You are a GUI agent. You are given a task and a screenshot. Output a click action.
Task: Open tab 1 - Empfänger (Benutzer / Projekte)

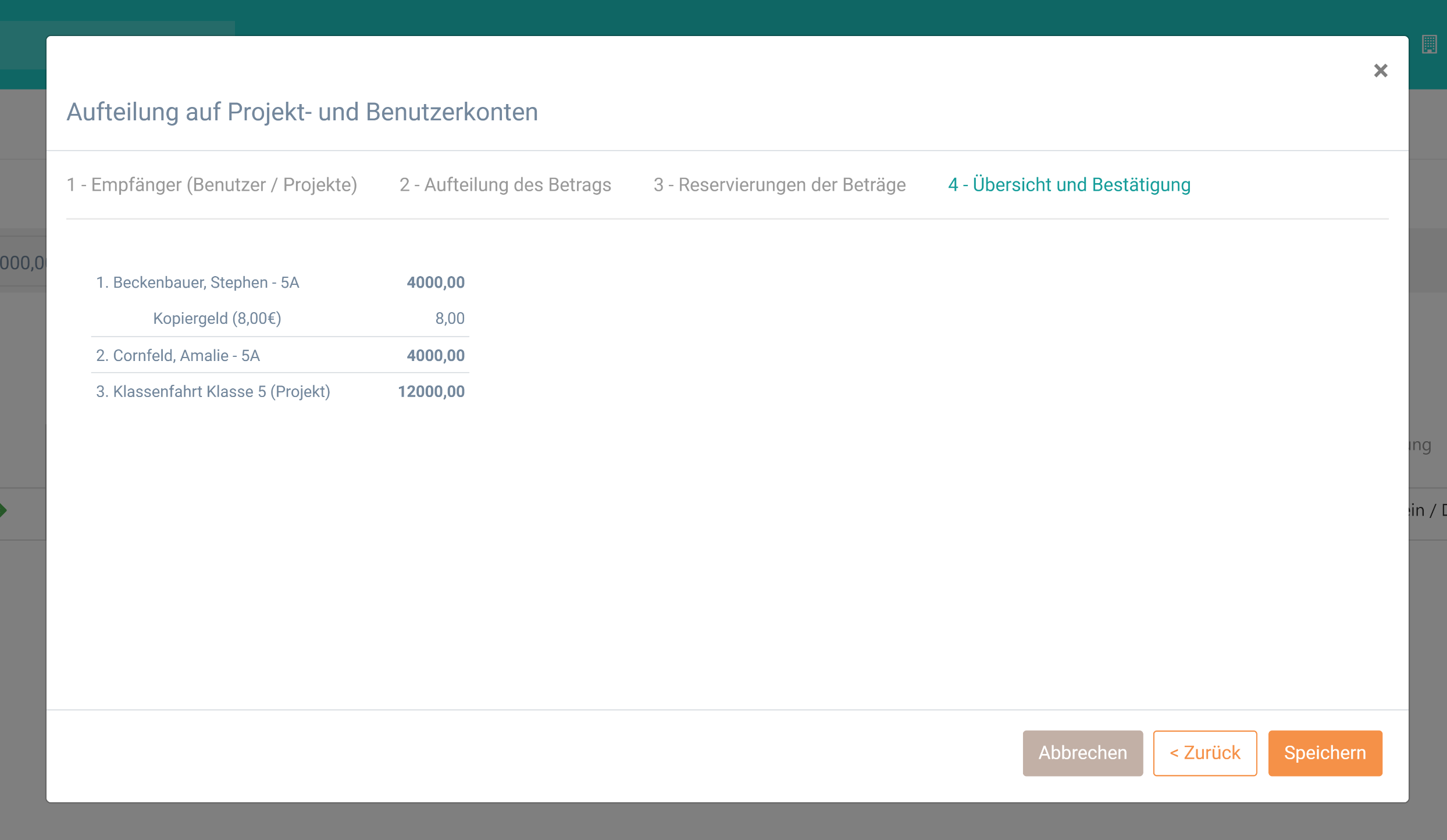pyautogui.click(x=212, y=185)
